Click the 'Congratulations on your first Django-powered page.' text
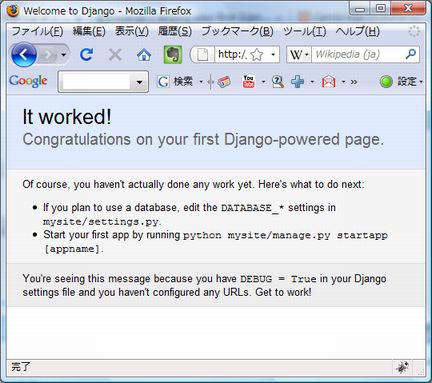 coord(203,140)
